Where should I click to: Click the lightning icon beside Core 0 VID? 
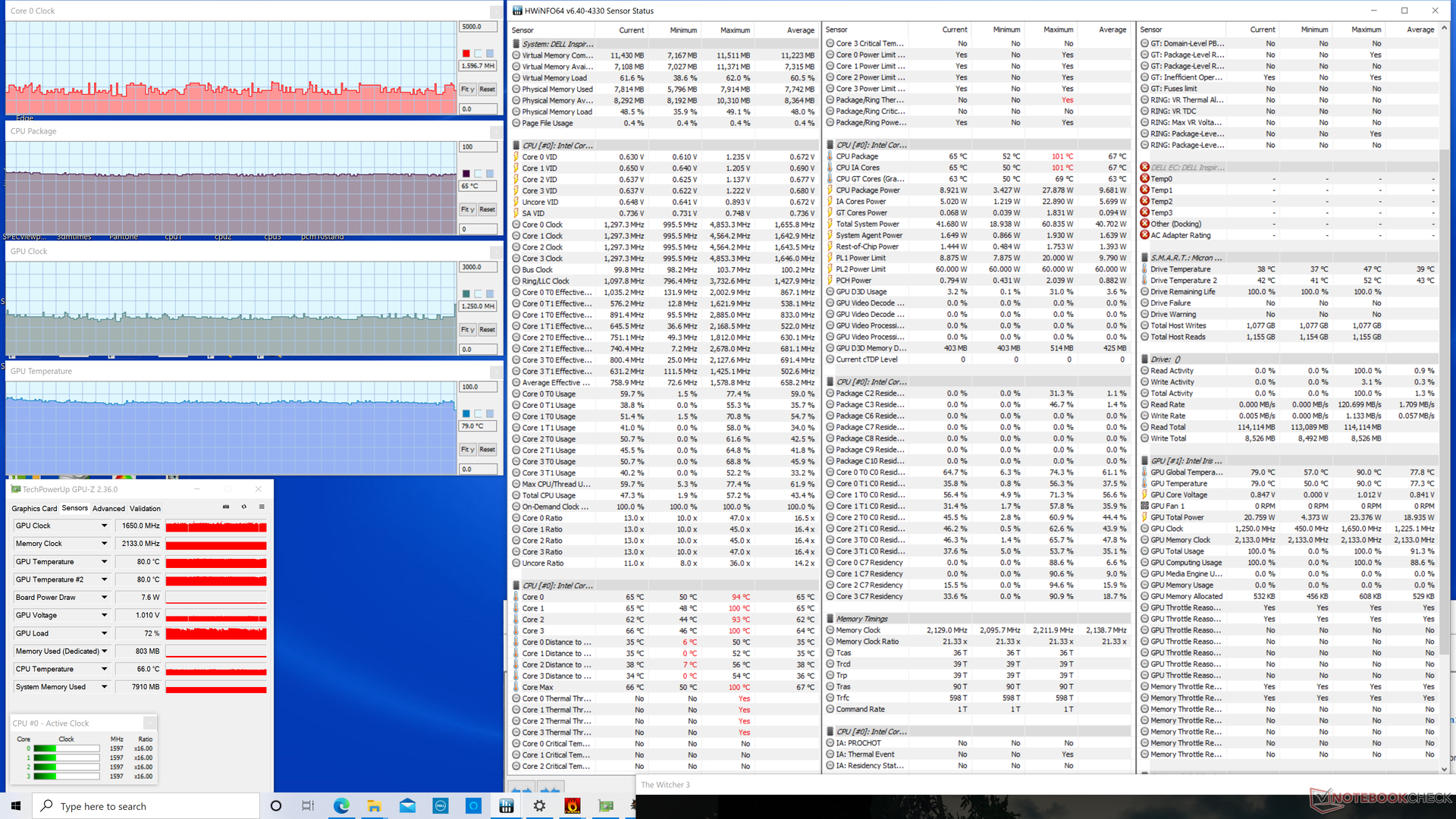pyautogui.click(x=516, y=157)
